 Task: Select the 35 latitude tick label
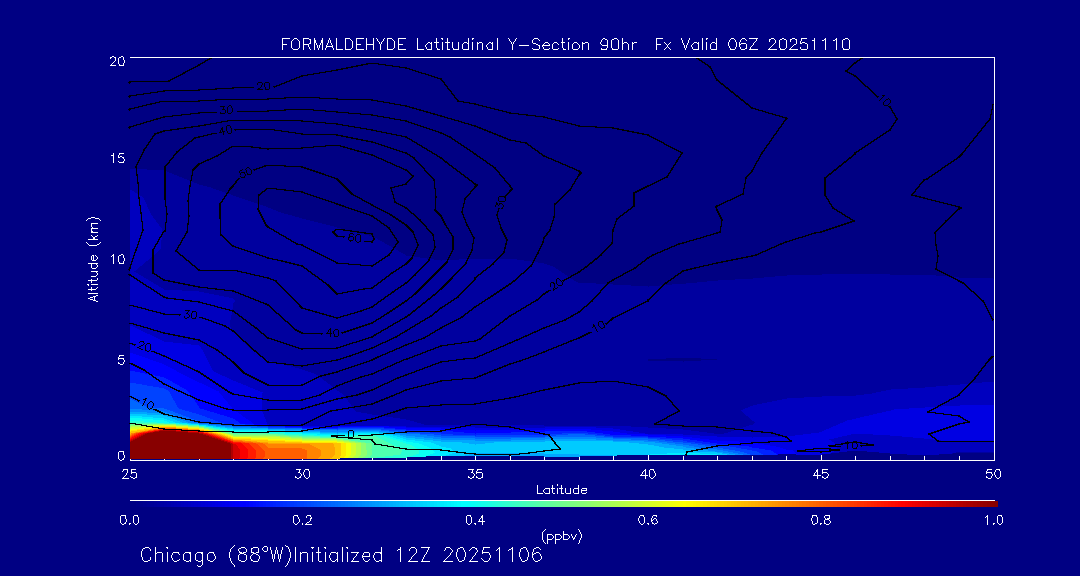pyautogui.click(x=475, y=473)
